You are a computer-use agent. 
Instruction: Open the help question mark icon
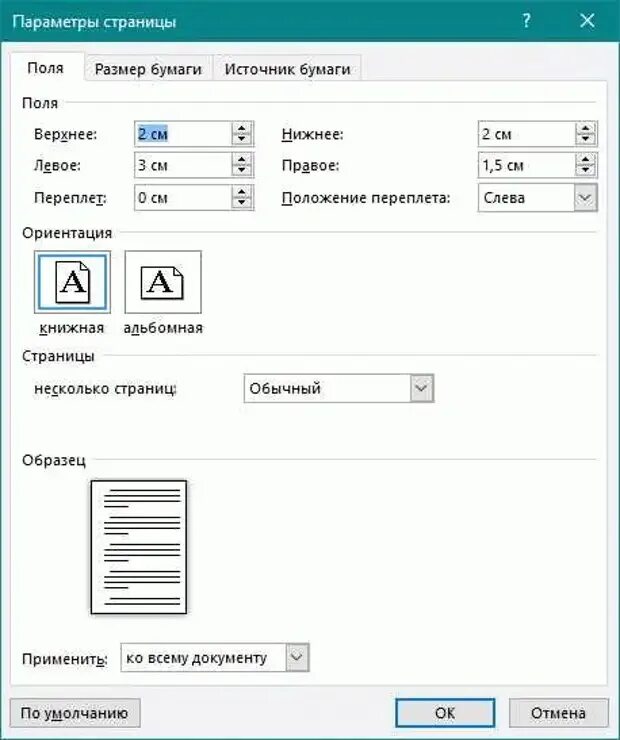527,21
